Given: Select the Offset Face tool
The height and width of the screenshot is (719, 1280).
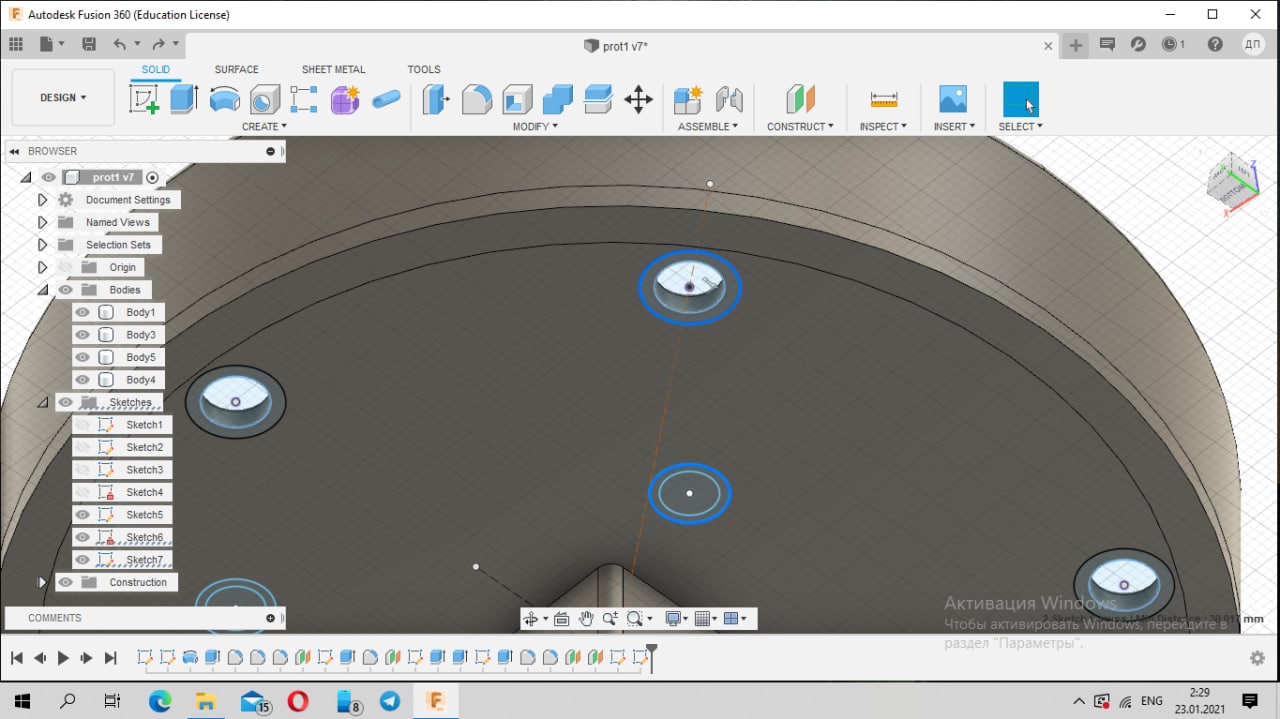Looking at the screenshot, I should tap(598, 99).
